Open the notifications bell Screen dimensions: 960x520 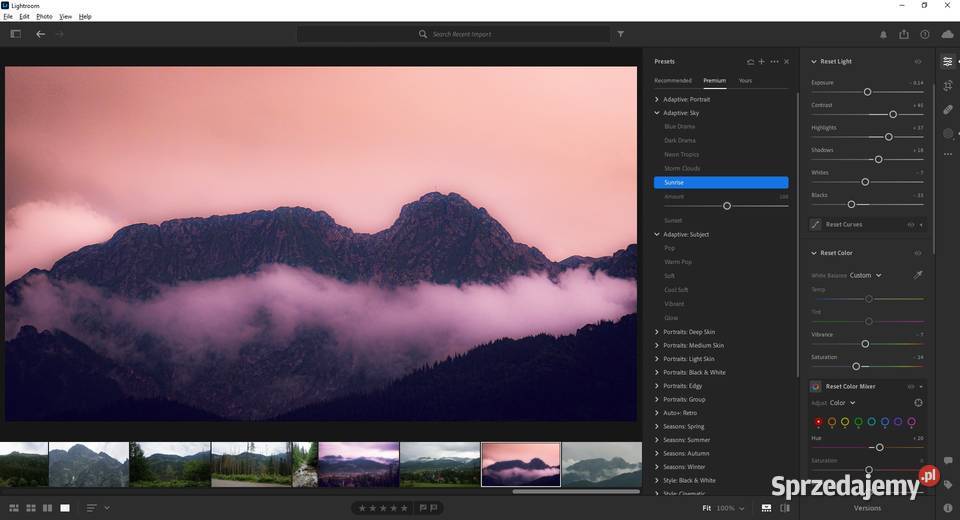882,34
